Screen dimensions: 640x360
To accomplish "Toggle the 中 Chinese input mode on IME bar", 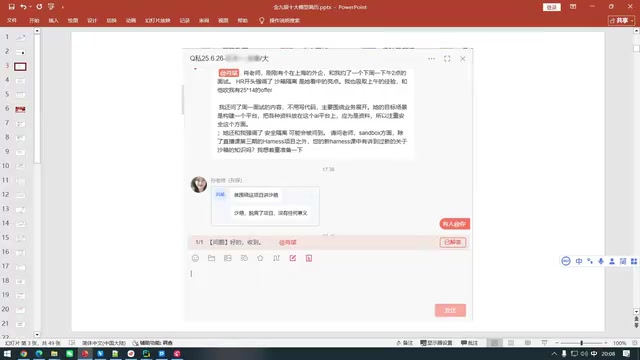I will coord(579,261).
